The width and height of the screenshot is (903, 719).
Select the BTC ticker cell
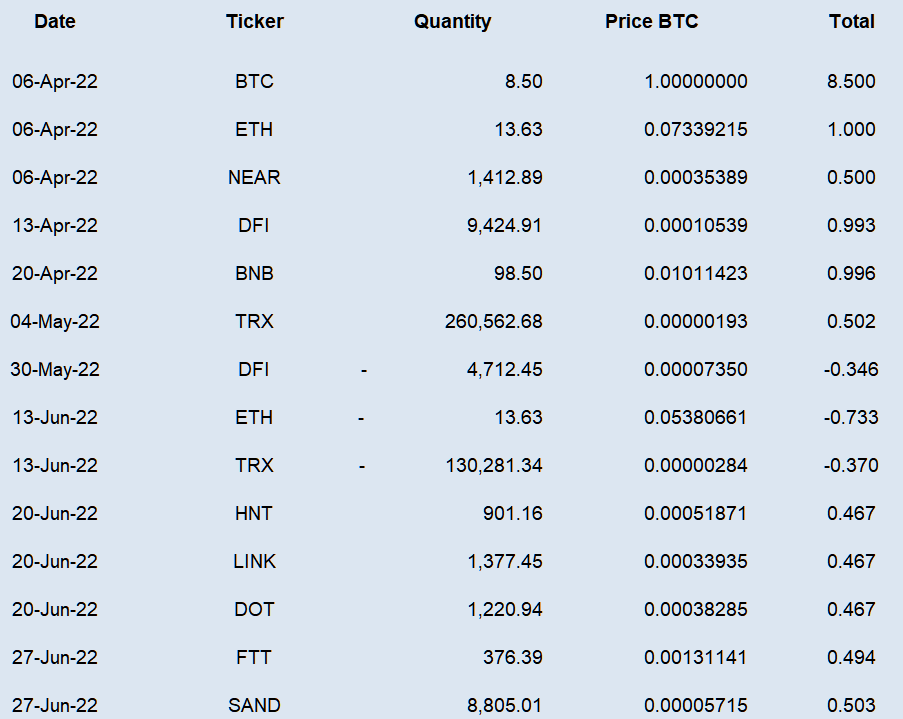tap(254, 81)
